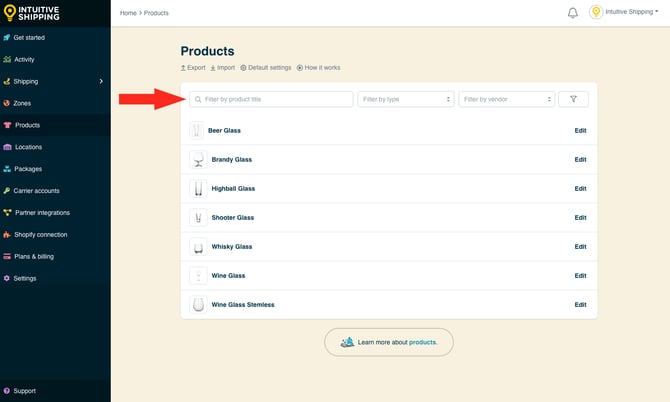670x402 pixels.
Task: Click the notification bell icon
Action: click(x=573, y=13)
